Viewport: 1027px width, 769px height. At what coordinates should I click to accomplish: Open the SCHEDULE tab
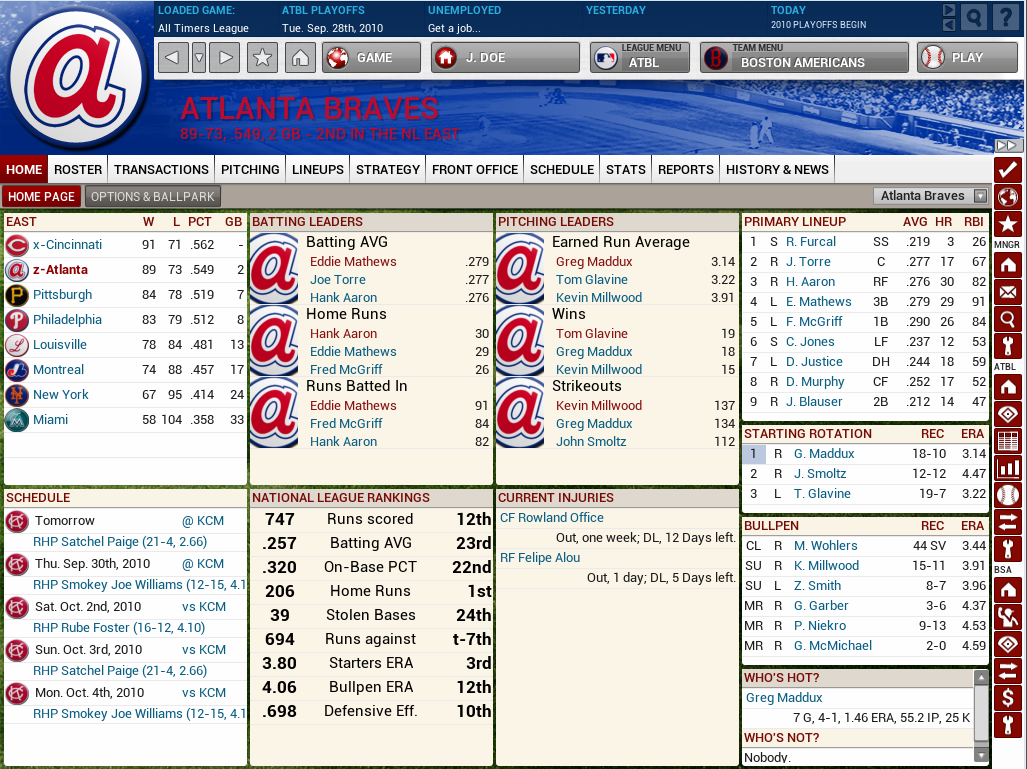562,170
